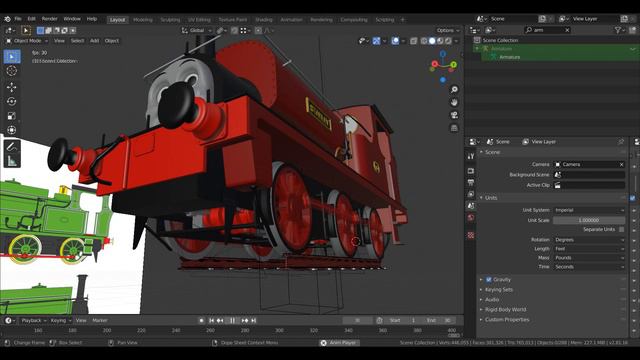Toggle viewport gizmos display
The width and height of the screenshot is (640, 360).
pos(377,41)
